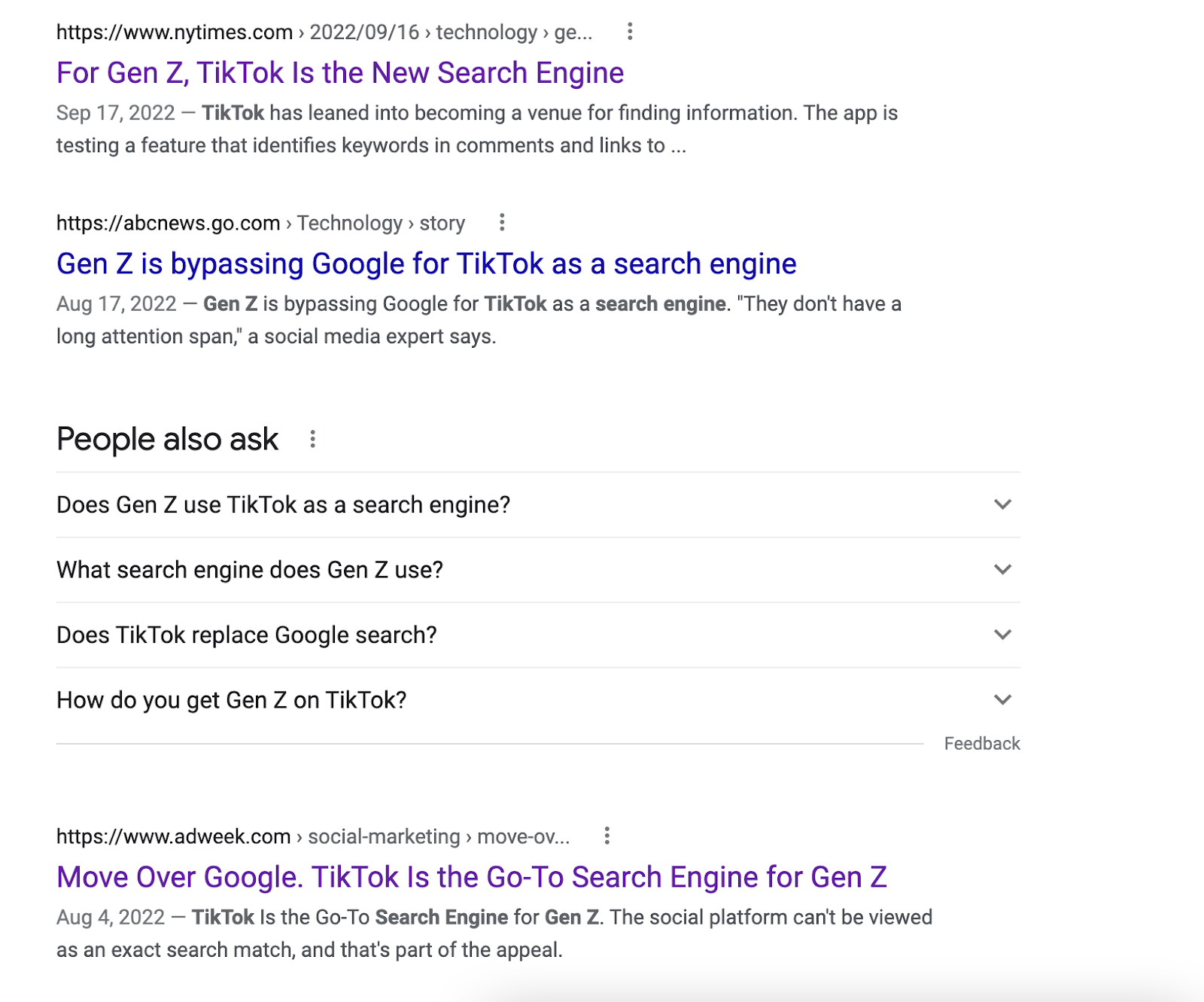Screen dimensions: 1204x1002
Task: Open three-dot menu for adweek.com result
Action: coord(607,836)
